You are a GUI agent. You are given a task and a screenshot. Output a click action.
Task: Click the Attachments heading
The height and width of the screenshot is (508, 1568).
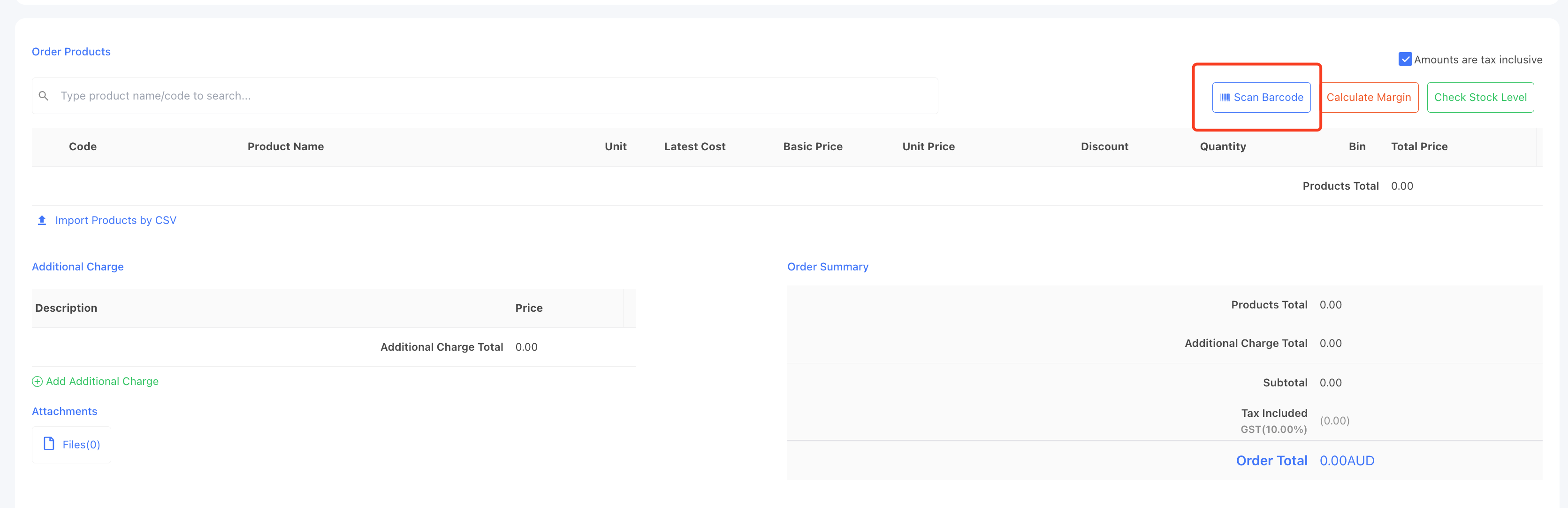click(65, 412)
